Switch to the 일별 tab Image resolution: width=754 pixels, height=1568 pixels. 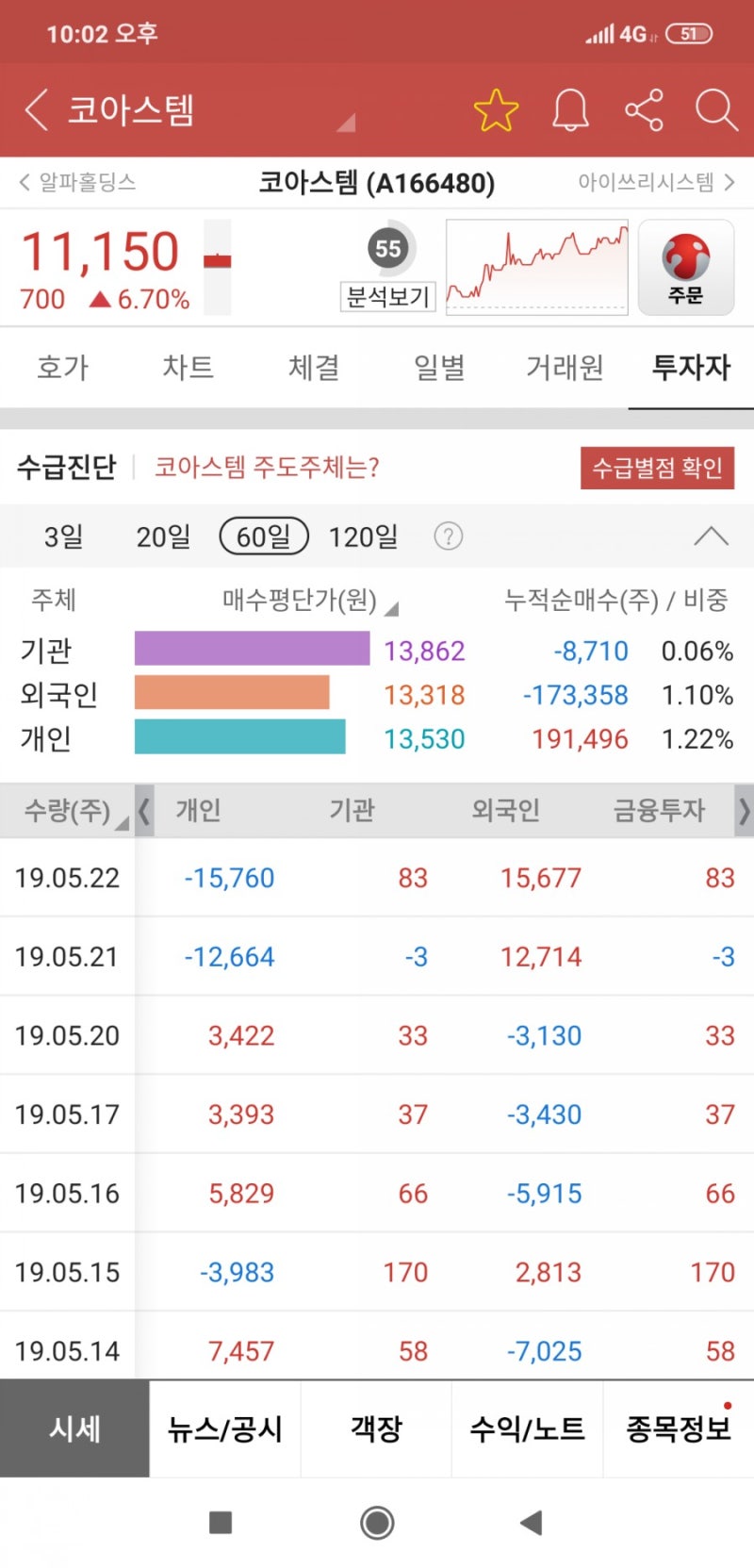pyautogui.click(x=439, y=368)
